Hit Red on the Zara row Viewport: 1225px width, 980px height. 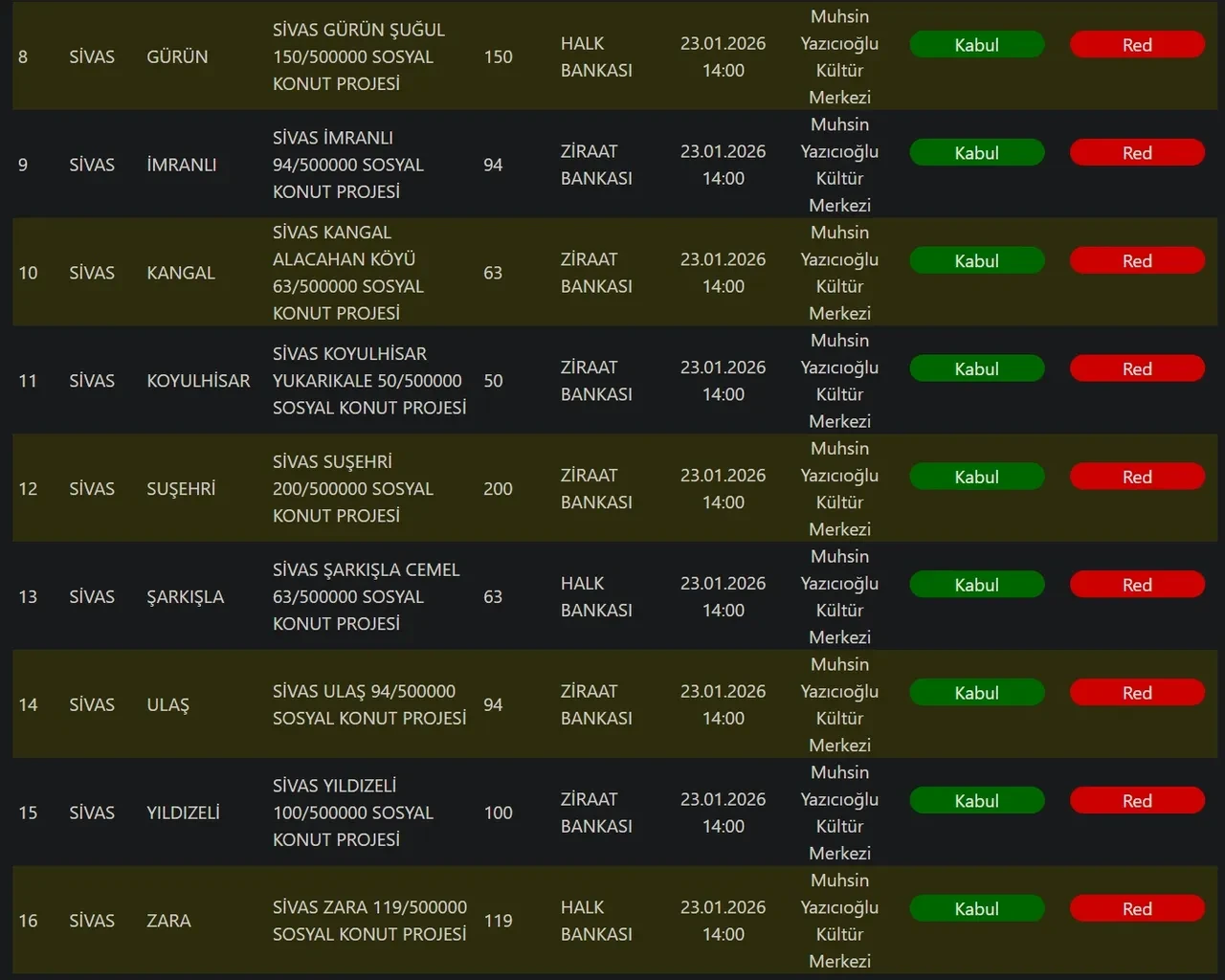click(x=1137, y=909)
